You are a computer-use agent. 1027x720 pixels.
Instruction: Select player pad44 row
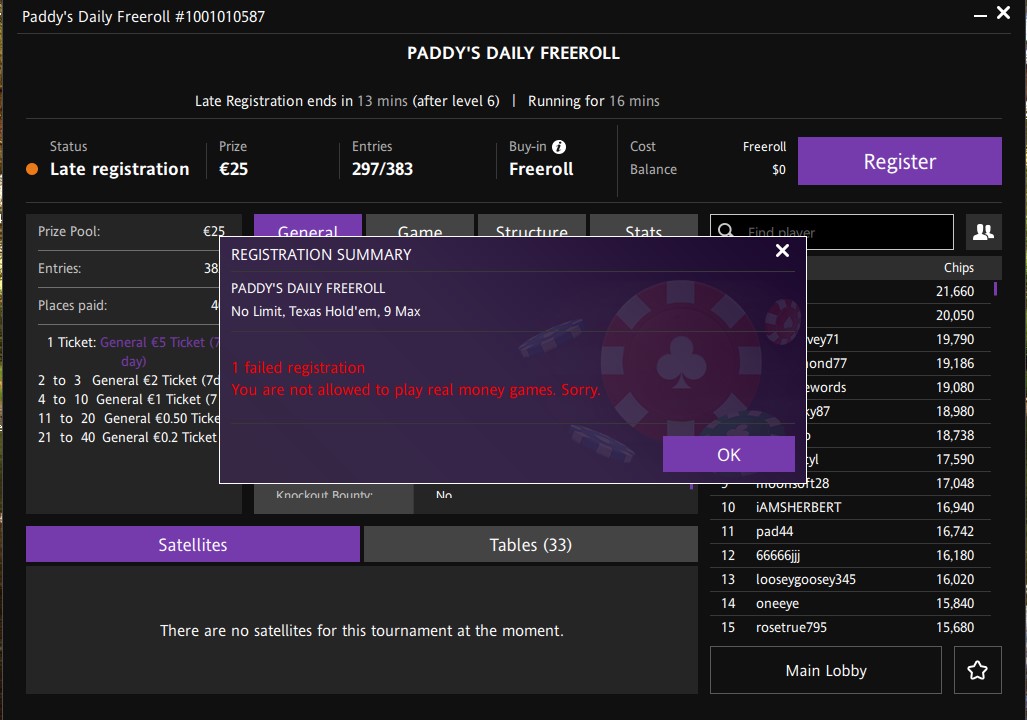(850, 531)
